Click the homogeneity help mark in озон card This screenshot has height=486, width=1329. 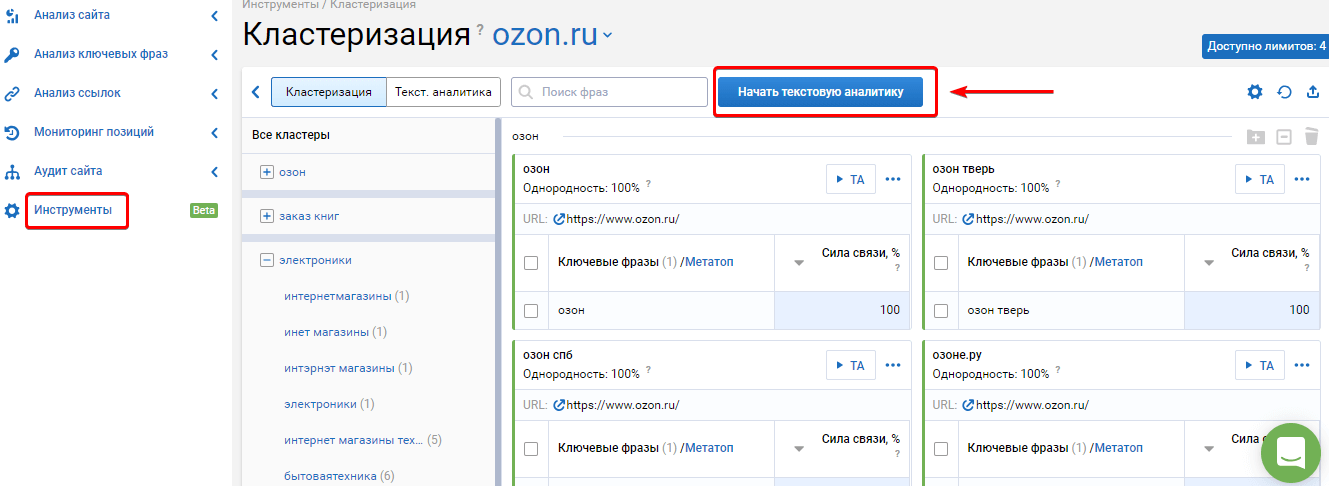[648, 184]
